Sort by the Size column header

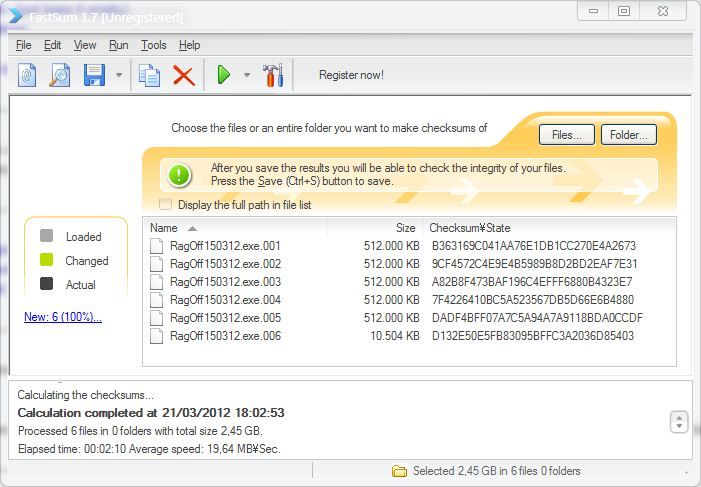click(405, 228)
